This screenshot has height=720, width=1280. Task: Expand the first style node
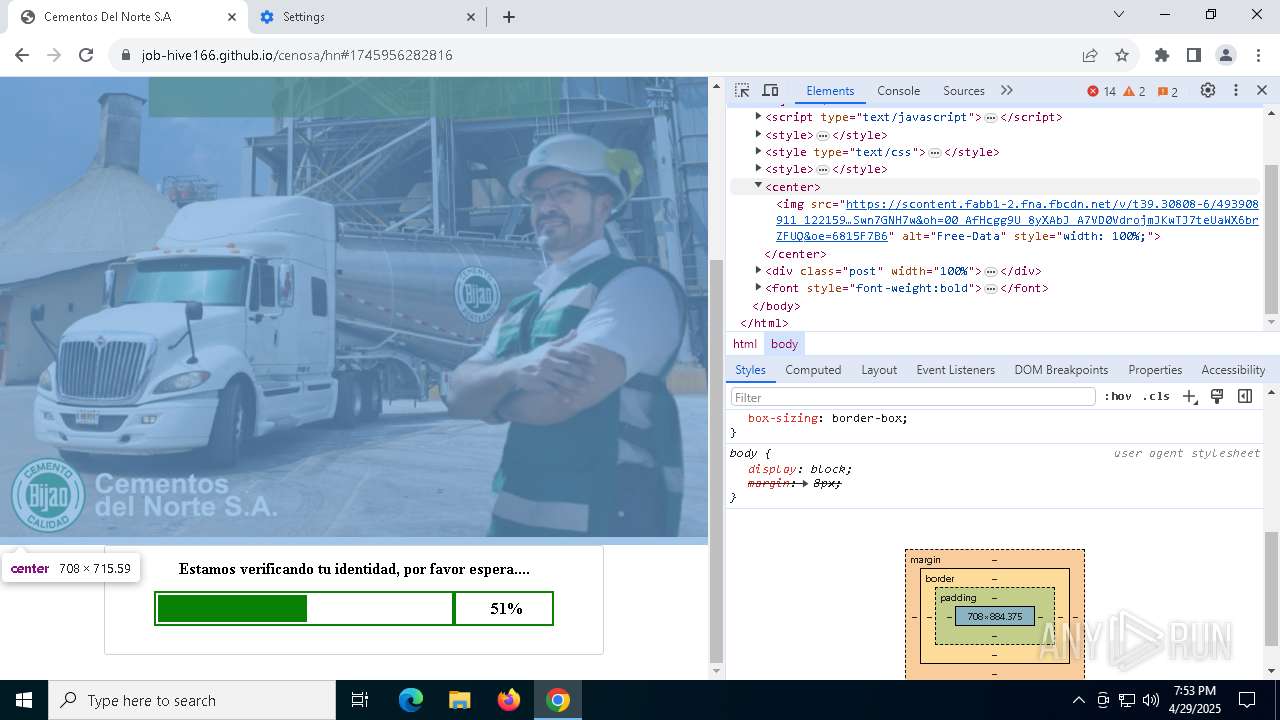tap(758, 134)
